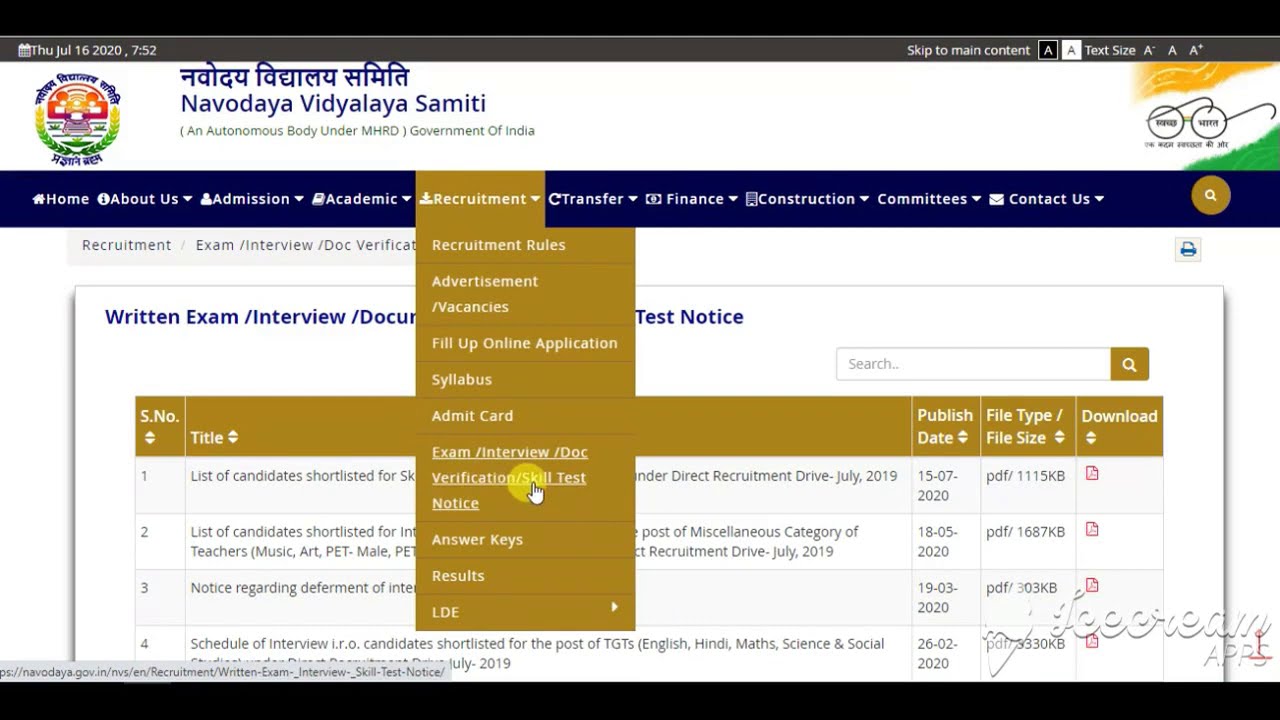
Task: Expand the About Us menu
Action: (x=145, y=199)
